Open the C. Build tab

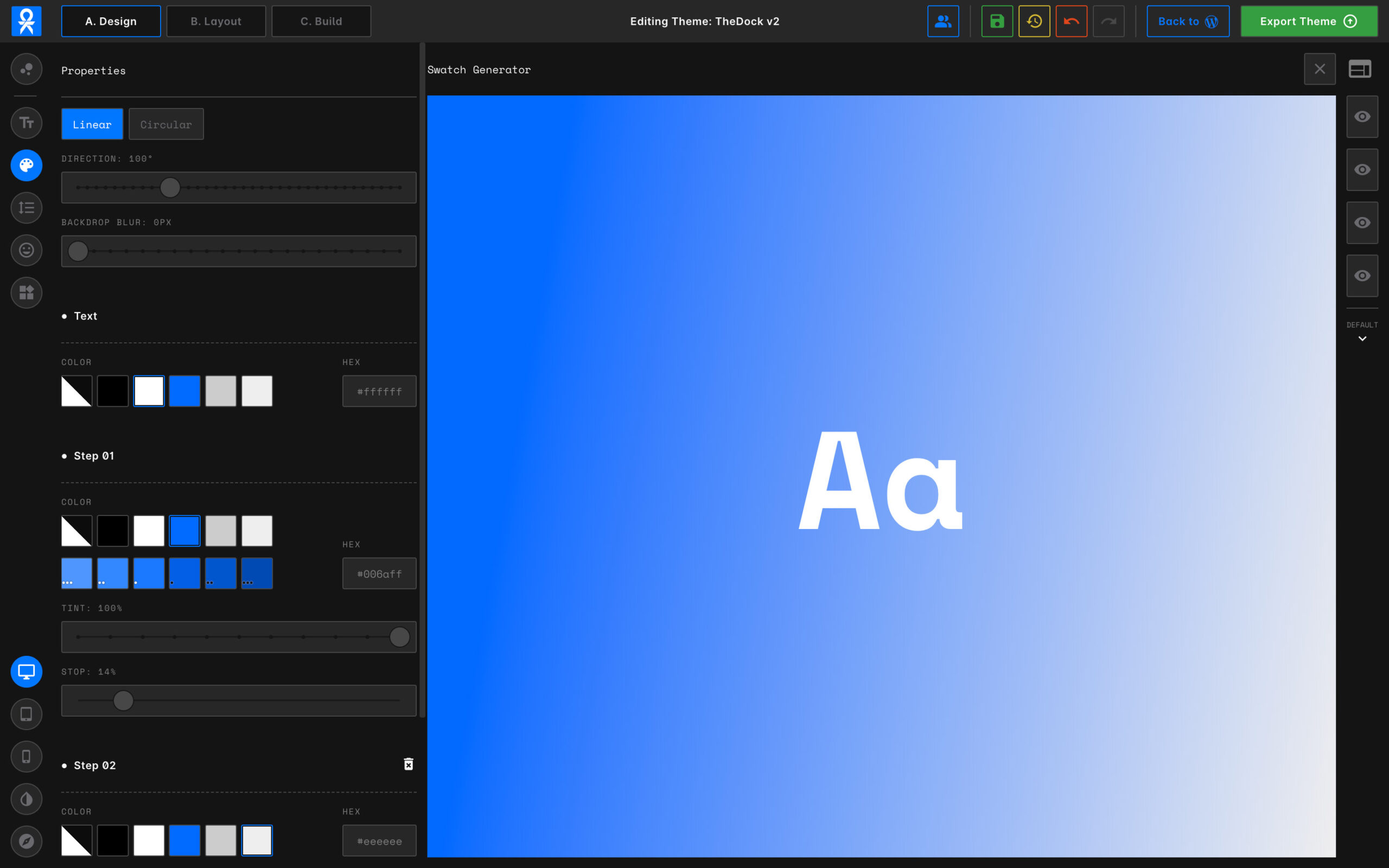[321, 21]
